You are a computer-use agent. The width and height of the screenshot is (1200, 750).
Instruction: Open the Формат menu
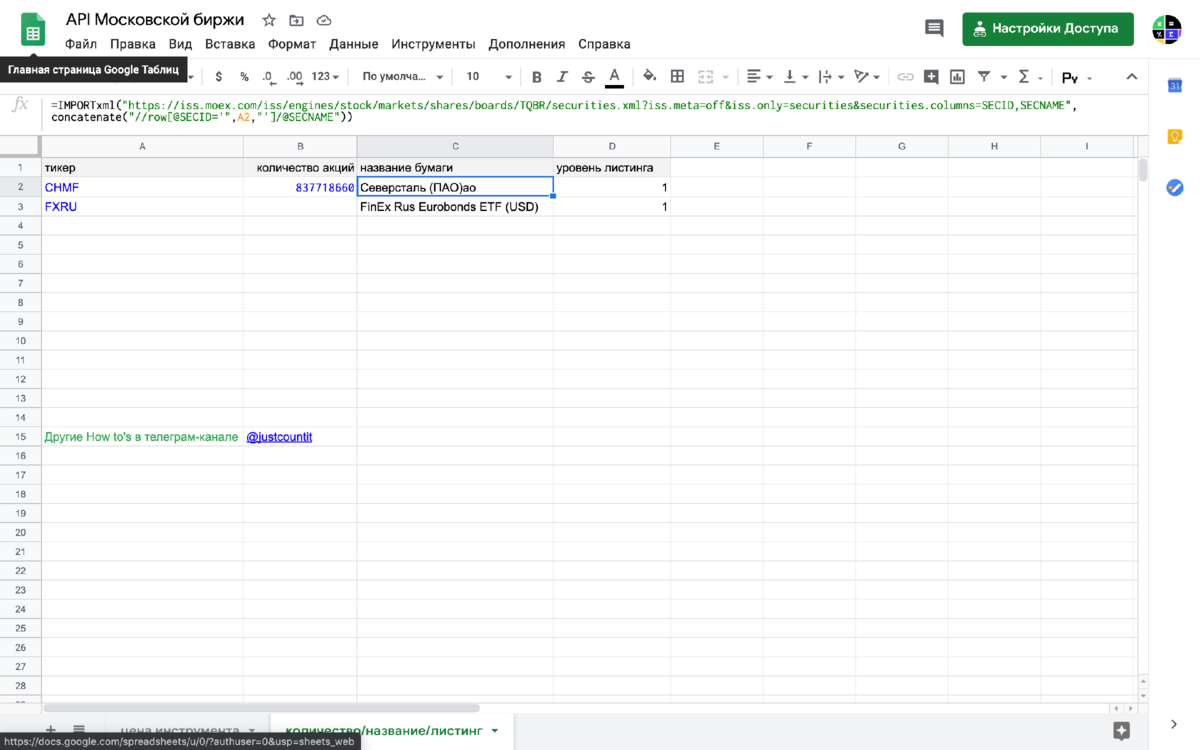pyautogui.click(x=292, y=44)
